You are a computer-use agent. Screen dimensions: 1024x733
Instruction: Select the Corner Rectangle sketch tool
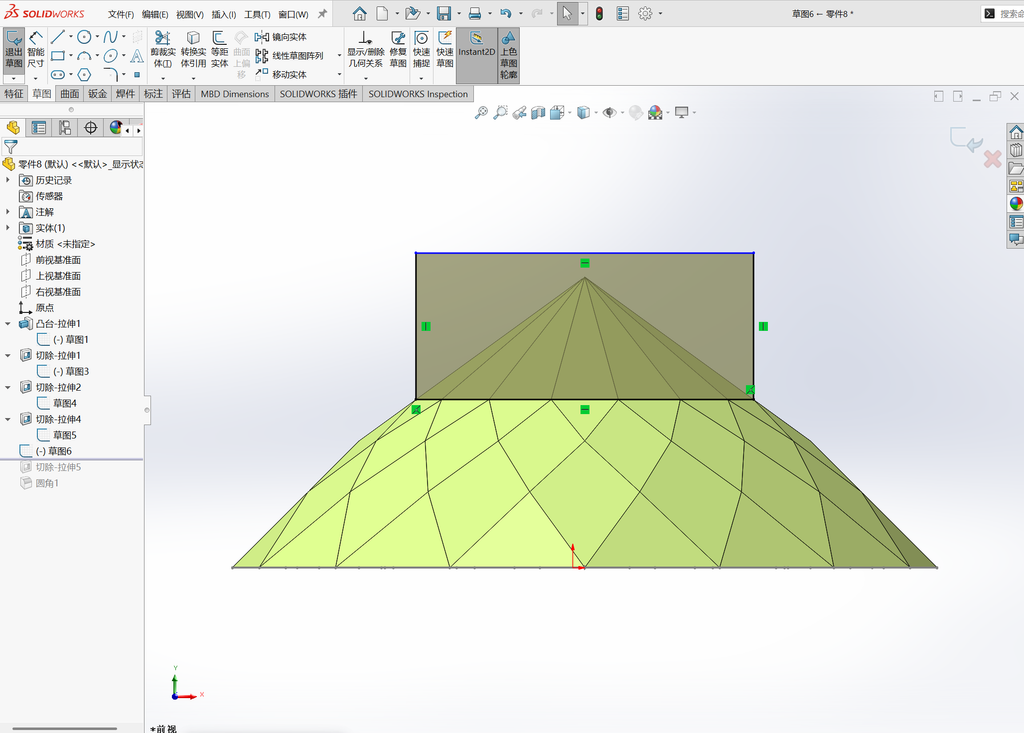pyautogui.click(x=57, y=56)
